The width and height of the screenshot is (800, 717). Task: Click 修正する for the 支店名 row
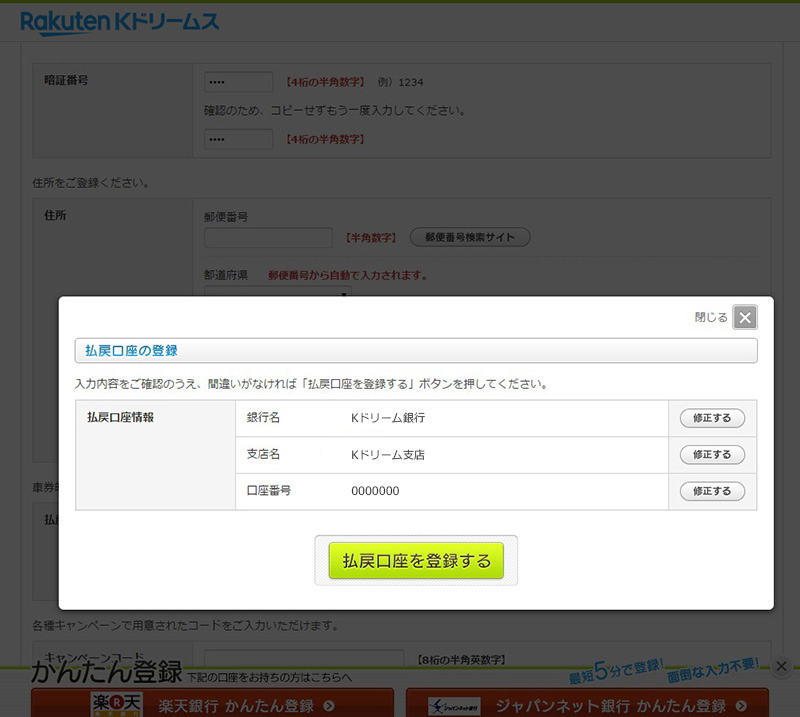pyautogui.click(x=712, y=455)
